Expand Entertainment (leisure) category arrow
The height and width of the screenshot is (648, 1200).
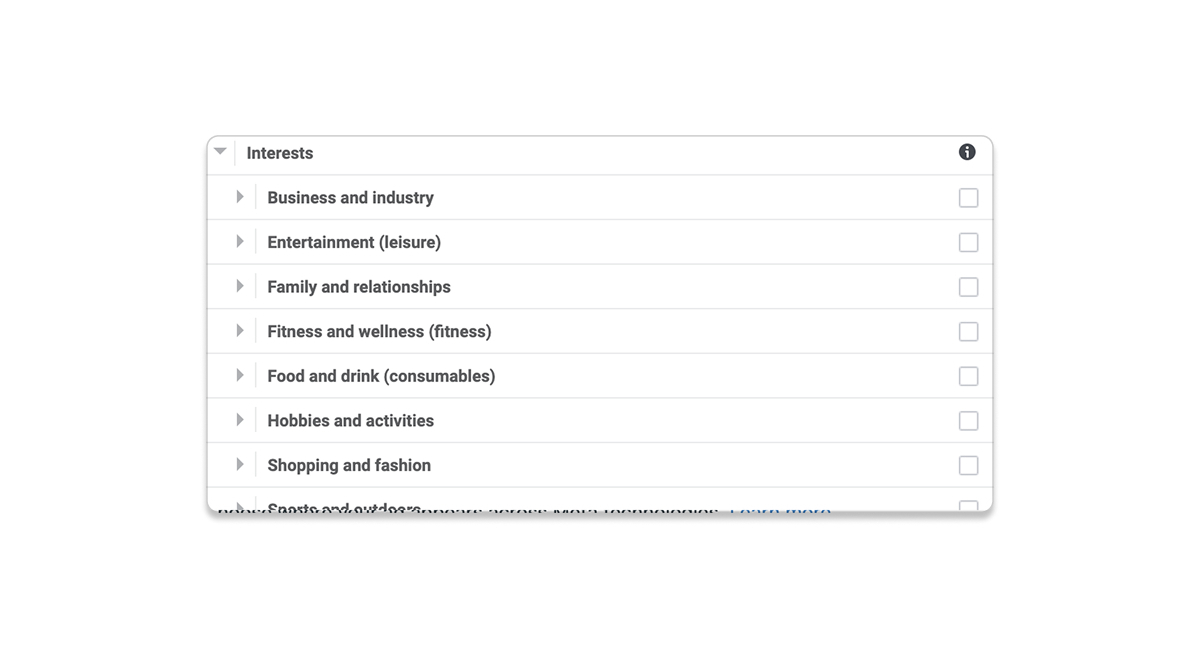(x=240, y=242)
